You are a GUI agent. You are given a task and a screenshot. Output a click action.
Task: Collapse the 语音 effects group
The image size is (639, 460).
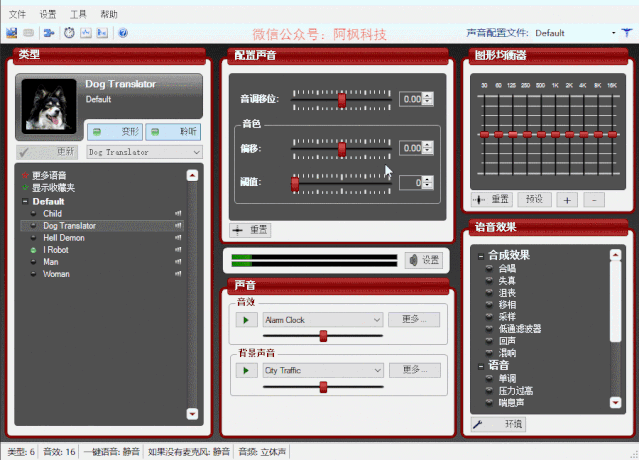pos(481,366)
